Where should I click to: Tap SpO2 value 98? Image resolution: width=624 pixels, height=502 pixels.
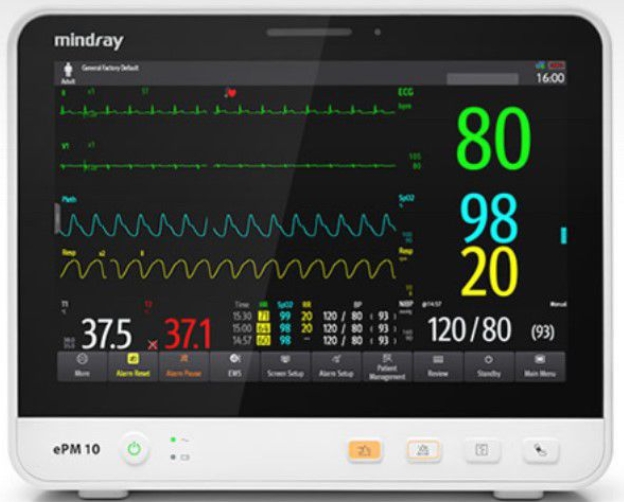click(489, 218)
